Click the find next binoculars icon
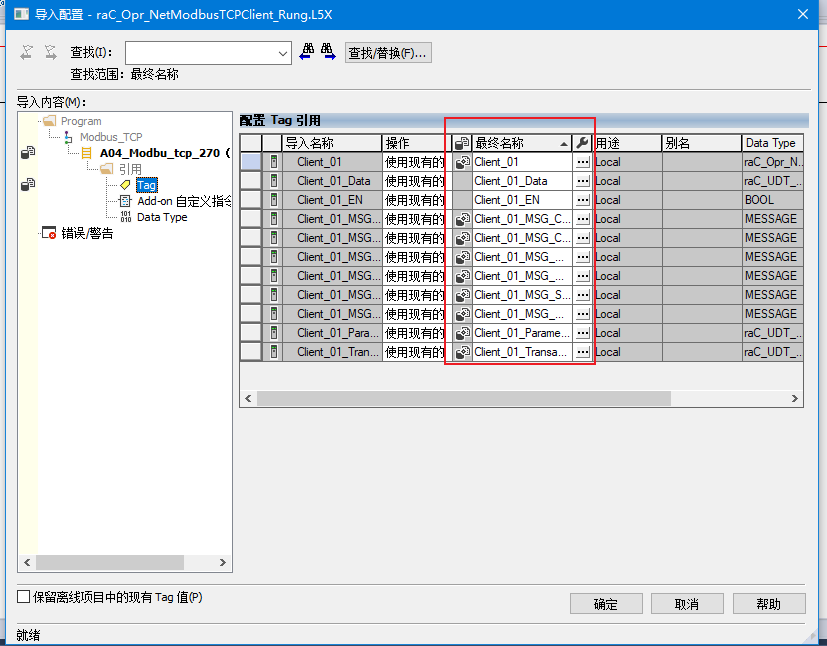 point(328,53)
